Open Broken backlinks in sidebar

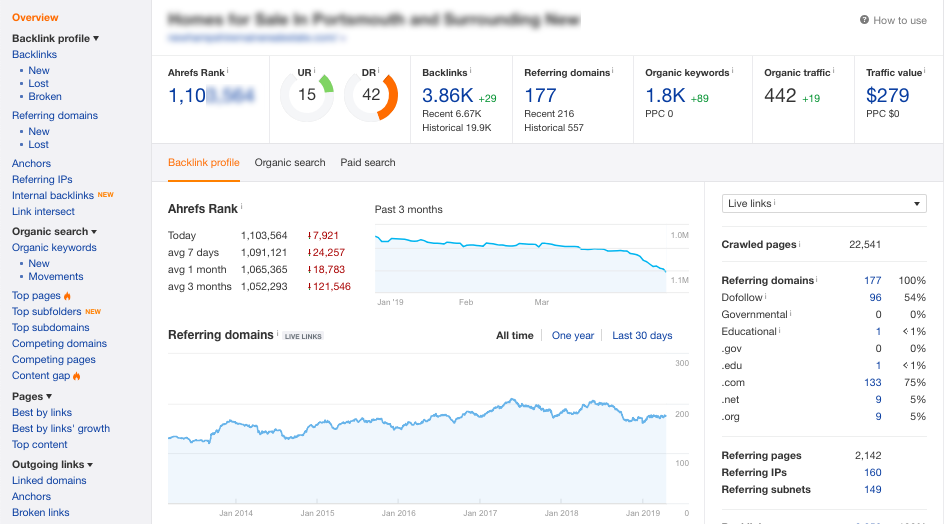click(x=45, y=97)
